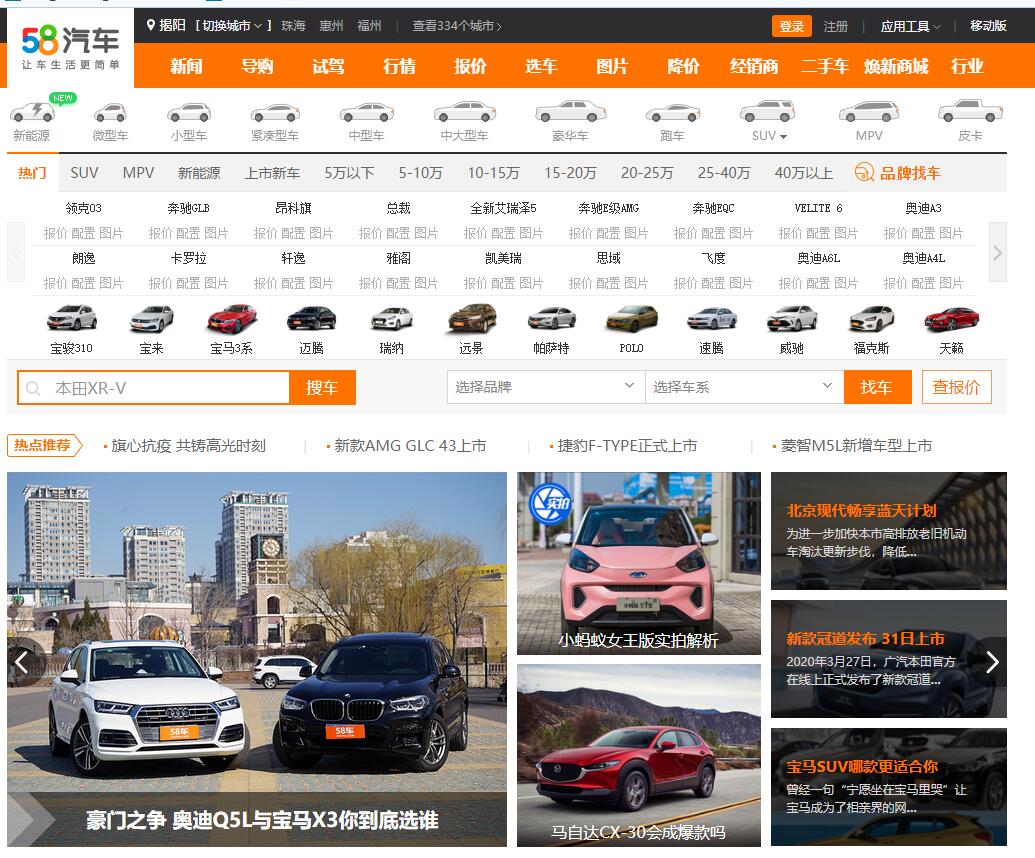Select the MPV car type icon

869,112
